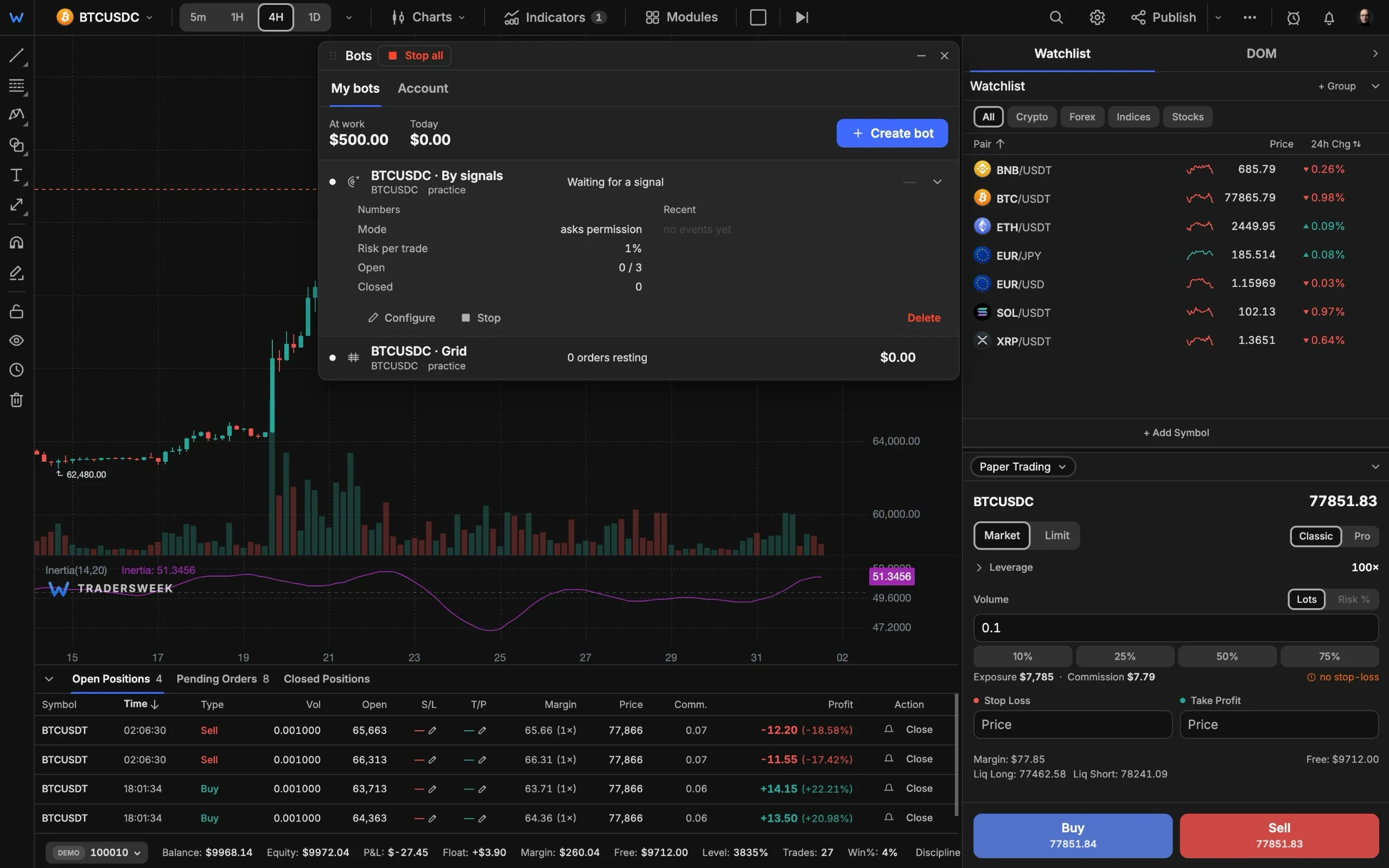Select the Fibonacci lines tool in sidebar
Viewport: 1389px width, 868px height.
[17, 86]
